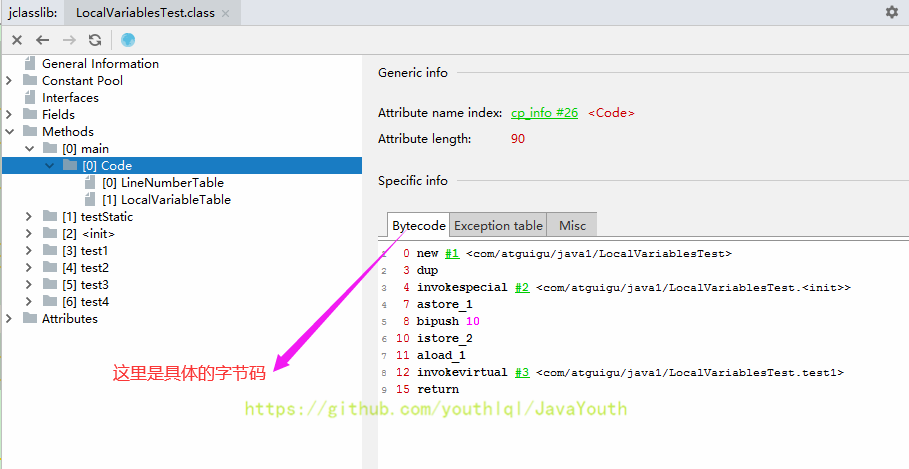
Task: Click the #3 link on invokevirtual line
Action: pos(522,373)
